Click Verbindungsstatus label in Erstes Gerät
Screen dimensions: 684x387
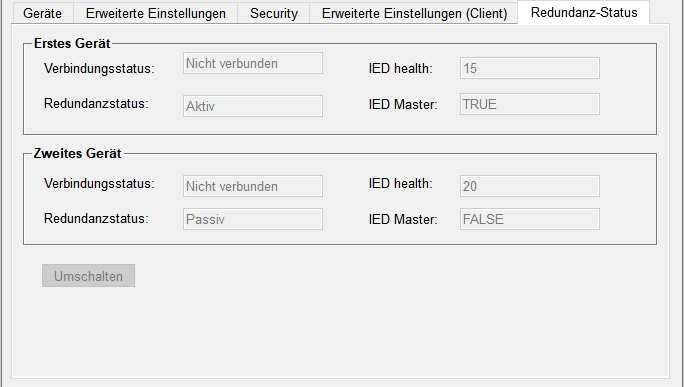click(x=99, y=68)
